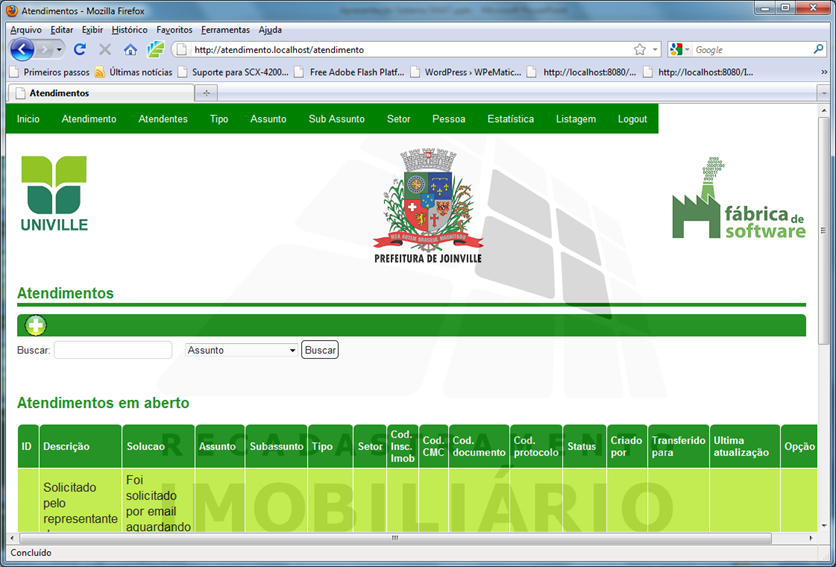
Task: Open Sub Assunto in the green navbar
Action: (336, 119)
